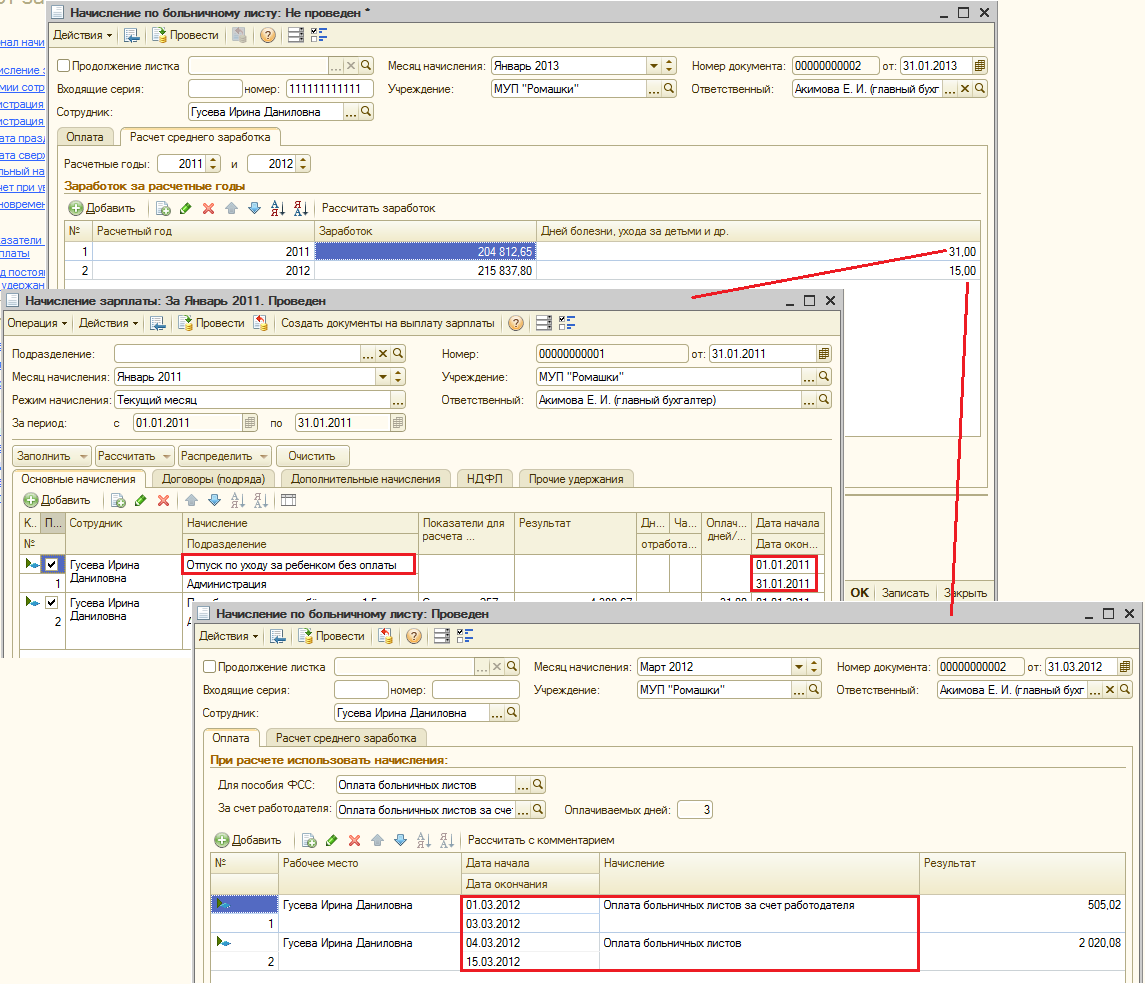Click Создать документы на выплату зарплаты
1145x984 pixels.
[387, 323]
